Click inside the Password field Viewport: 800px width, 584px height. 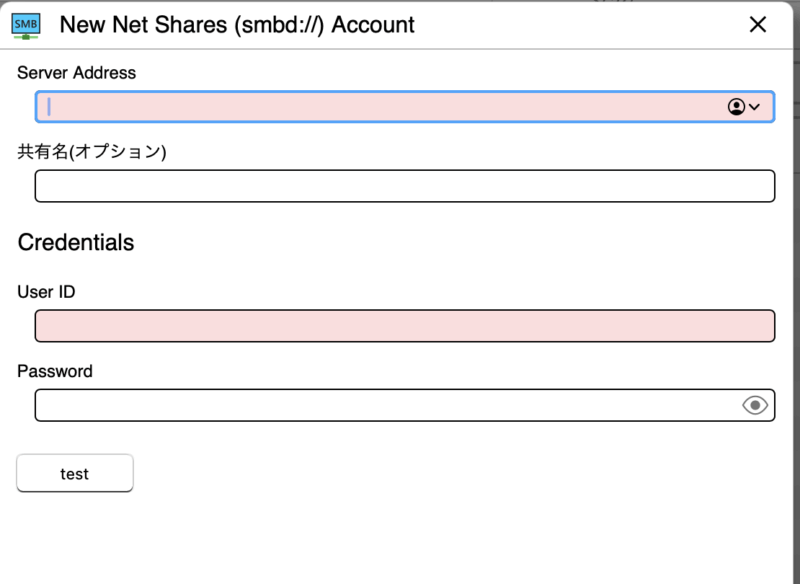point(385,405)
